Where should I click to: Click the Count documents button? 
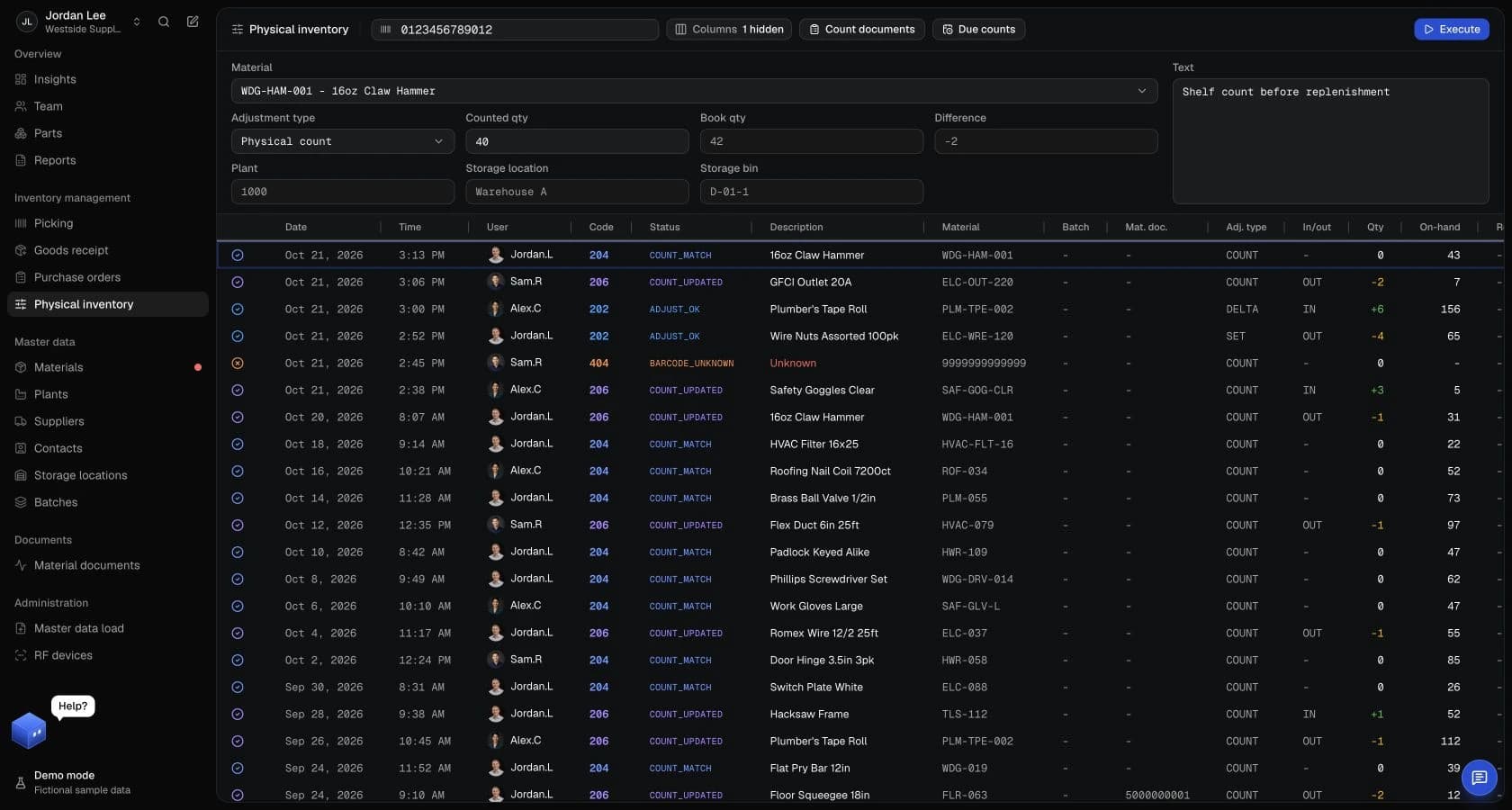click(x=861, y=30)
